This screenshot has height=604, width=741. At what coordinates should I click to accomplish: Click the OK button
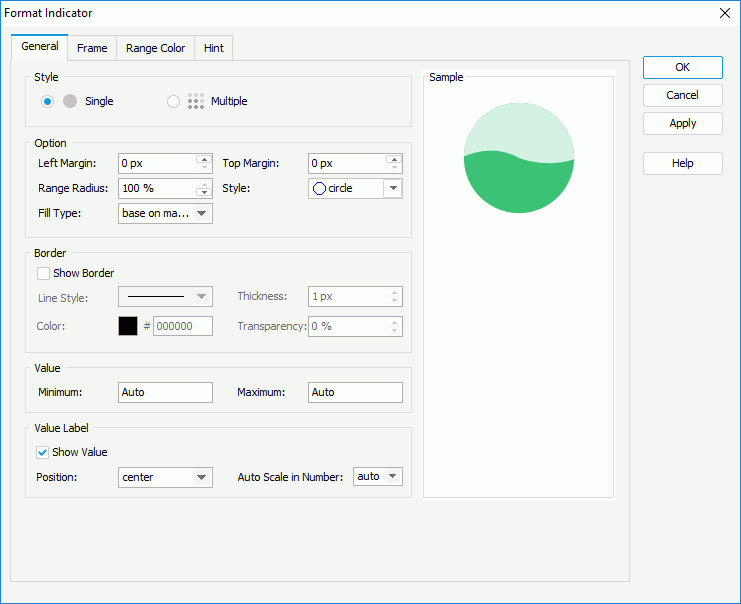pos(682,67)
